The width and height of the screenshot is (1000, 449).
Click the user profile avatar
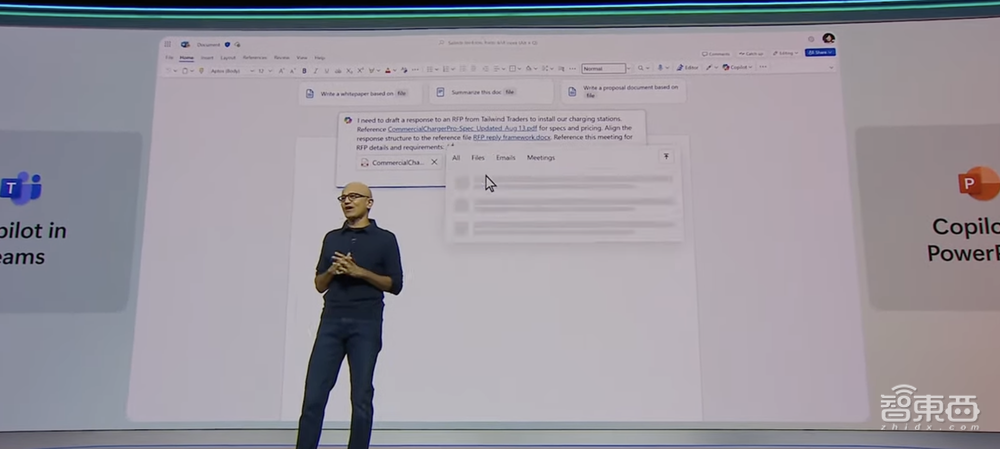(x=828, y=39)
